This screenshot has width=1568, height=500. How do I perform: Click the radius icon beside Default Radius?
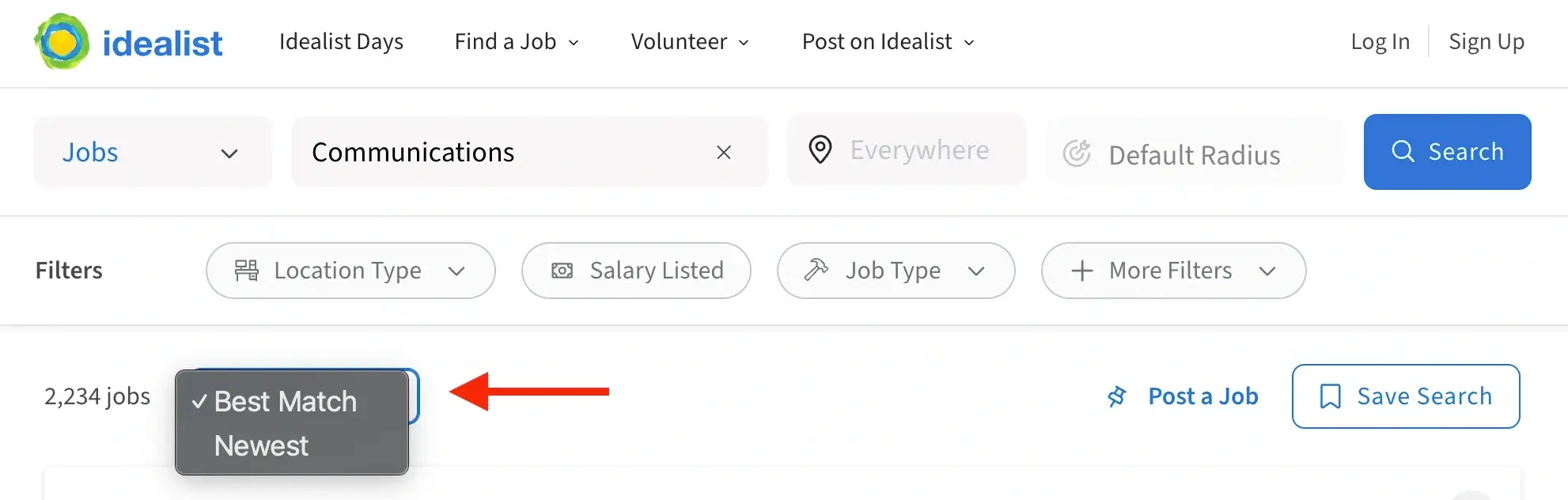(1078, 154)
